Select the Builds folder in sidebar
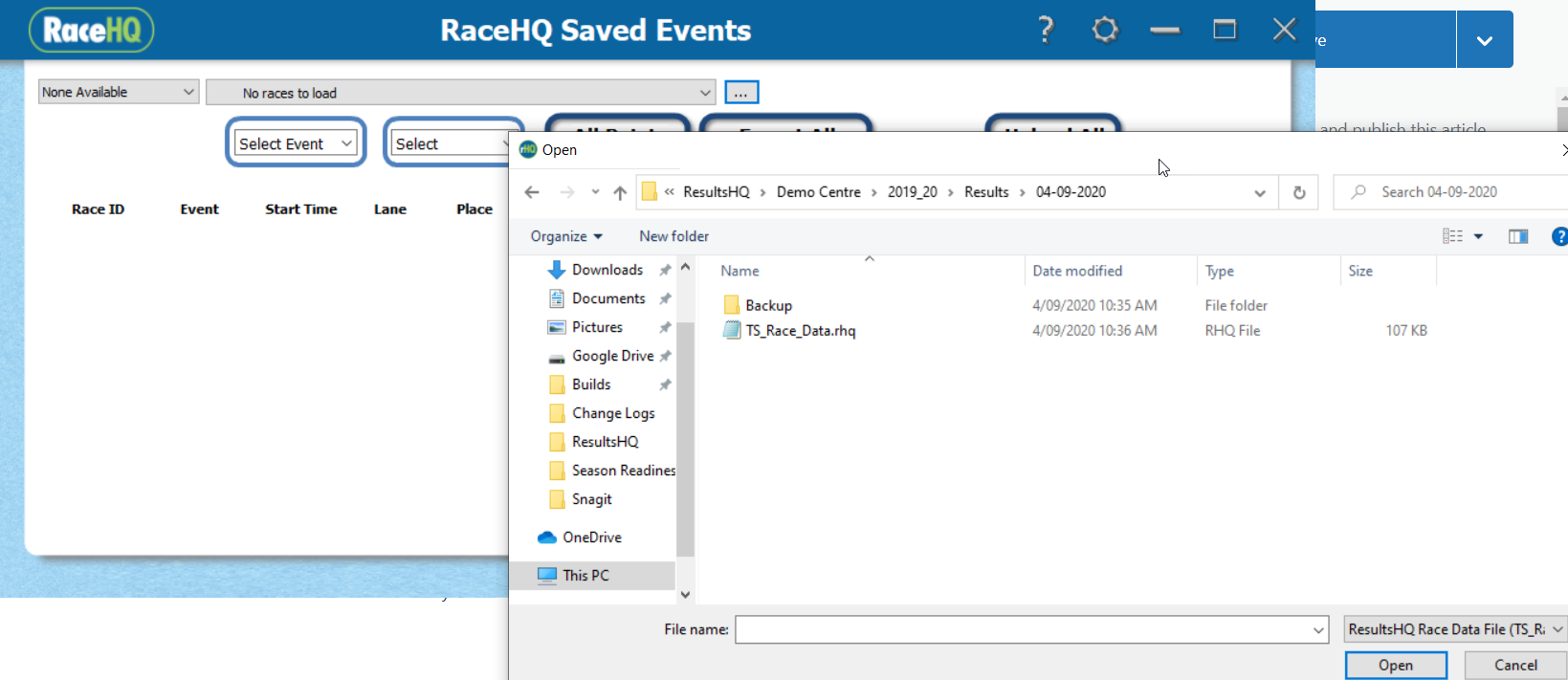1568x680 pixels. pyautogui.click(x=591, y=384)
